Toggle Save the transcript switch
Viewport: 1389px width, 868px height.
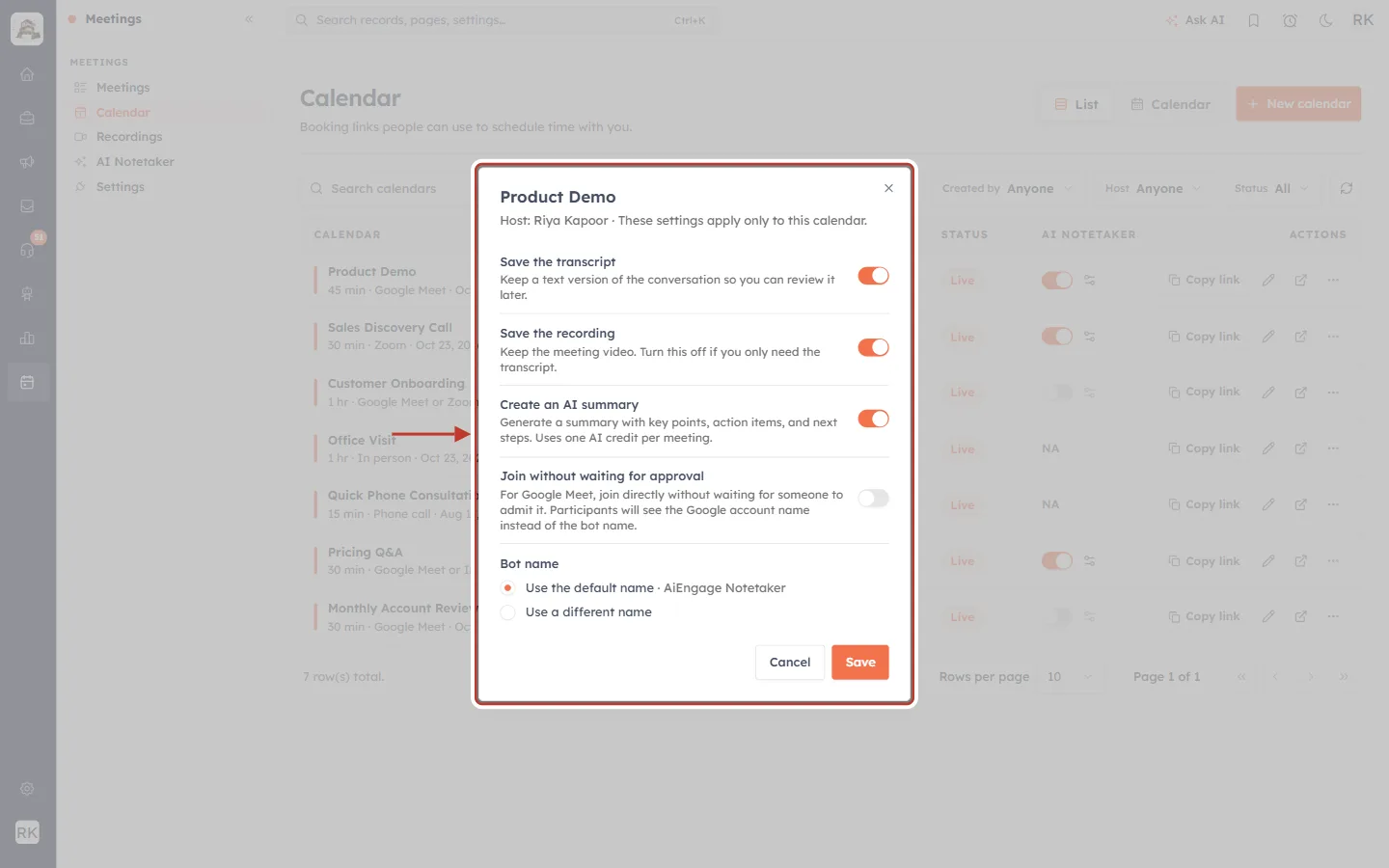coord(873,276)
